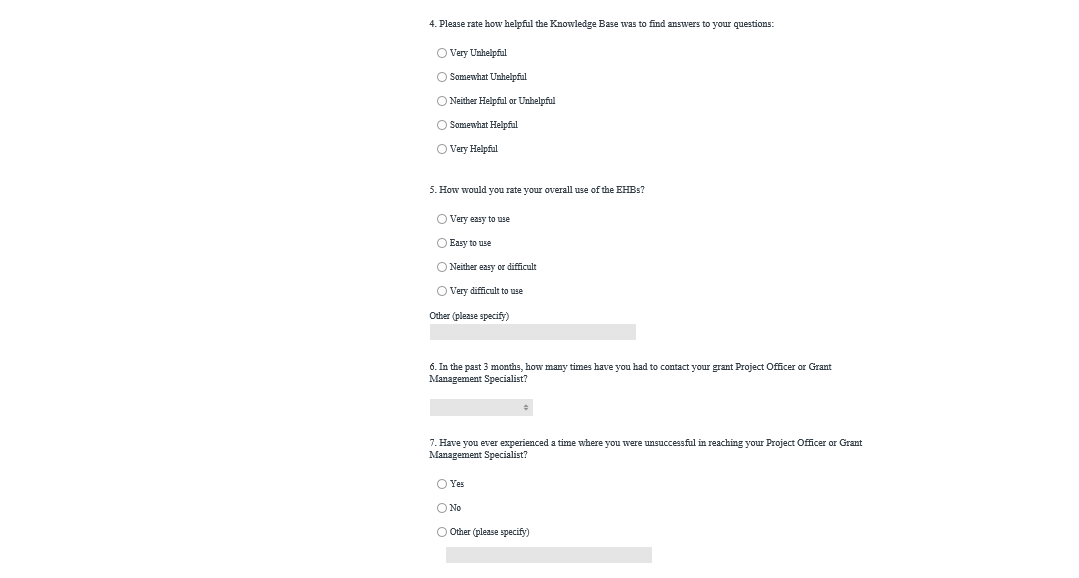Image resolution: width=1079 pixels, height=578 pixels.
Task: Click the EHBs Other (please specify) text field
Action: pyautogui.click(x=532, y=332)
